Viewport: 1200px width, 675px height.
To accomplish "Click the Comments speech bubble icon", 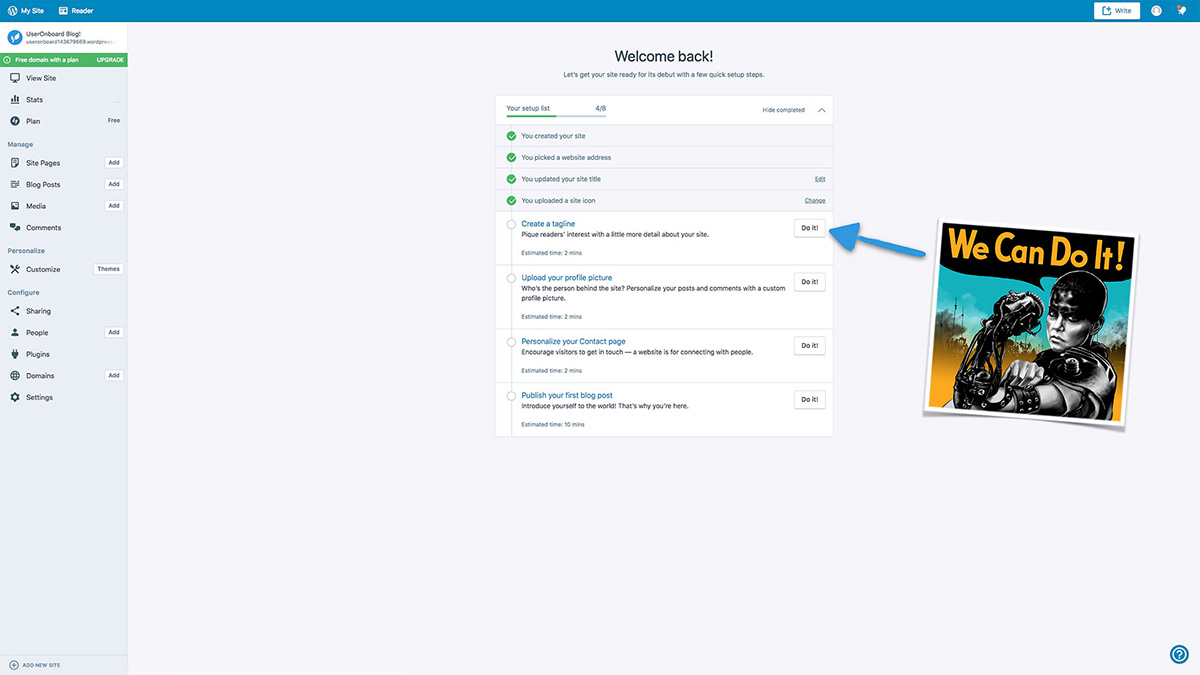I will [15, 228].
